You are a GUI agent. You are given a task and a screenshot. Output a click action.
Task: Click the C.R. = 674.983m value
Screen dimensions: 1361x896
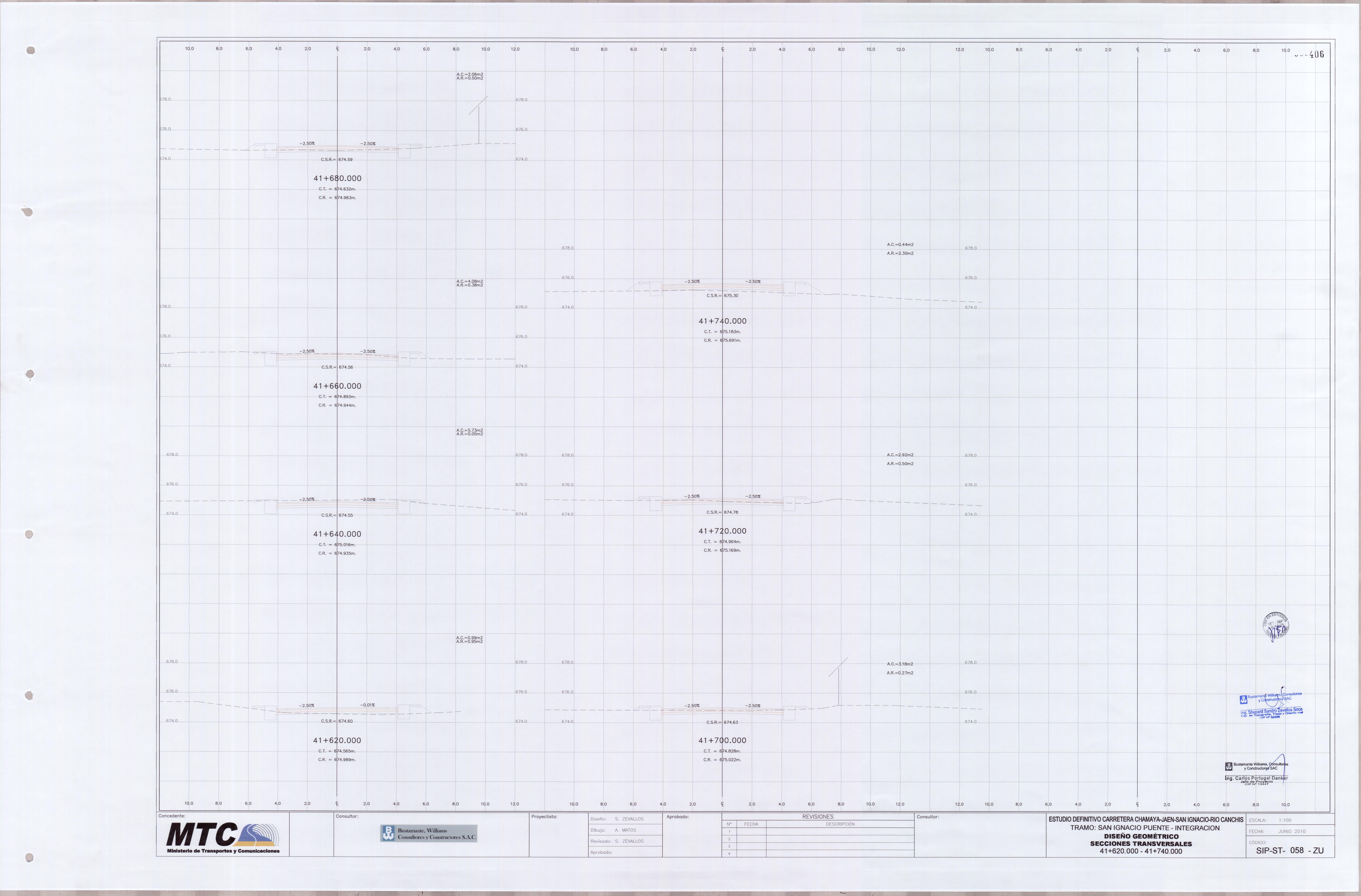pyautogui.click(x=337, y=198)
